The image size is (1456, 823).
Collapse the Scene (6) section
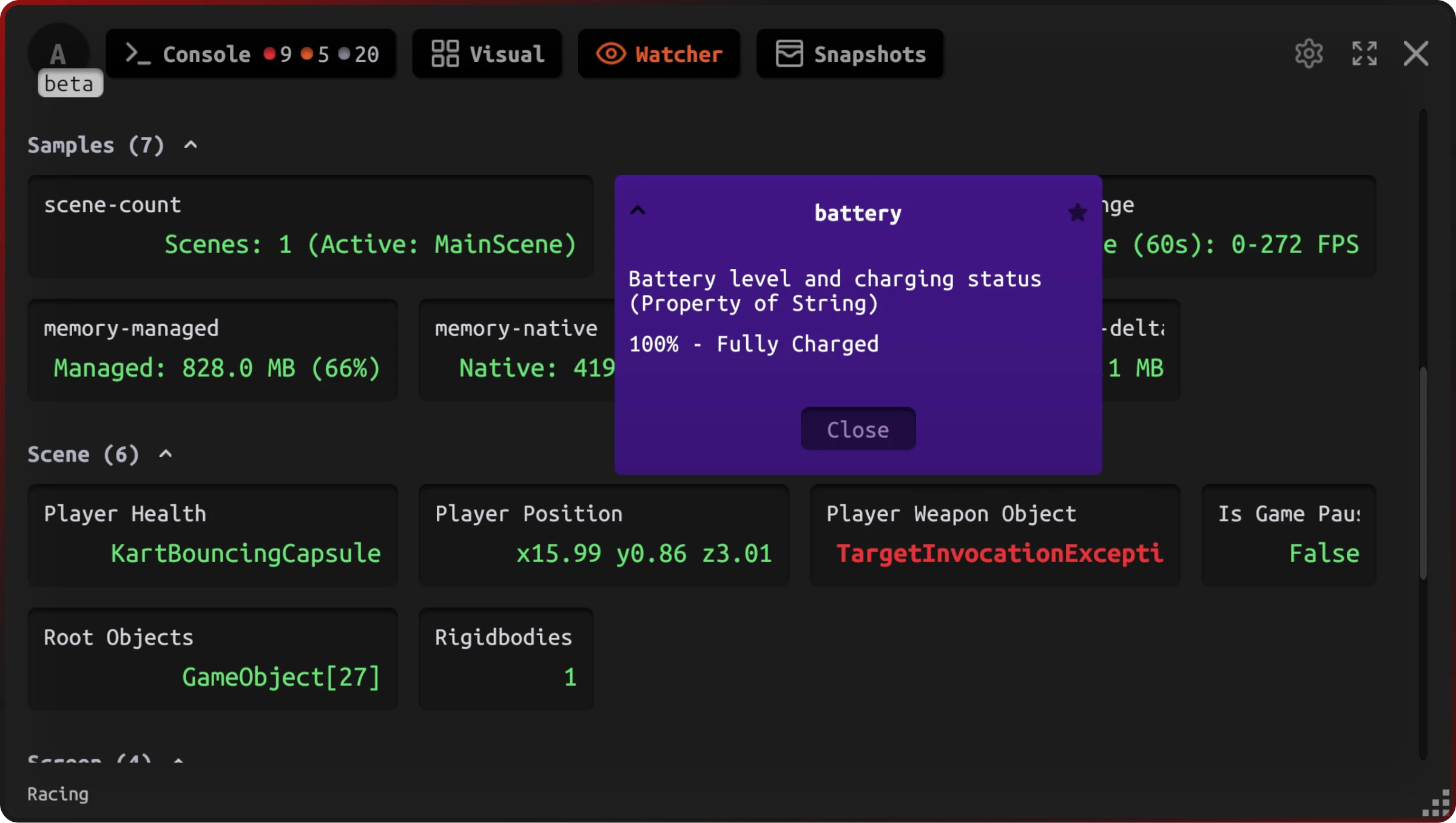[x=166, y=454]
